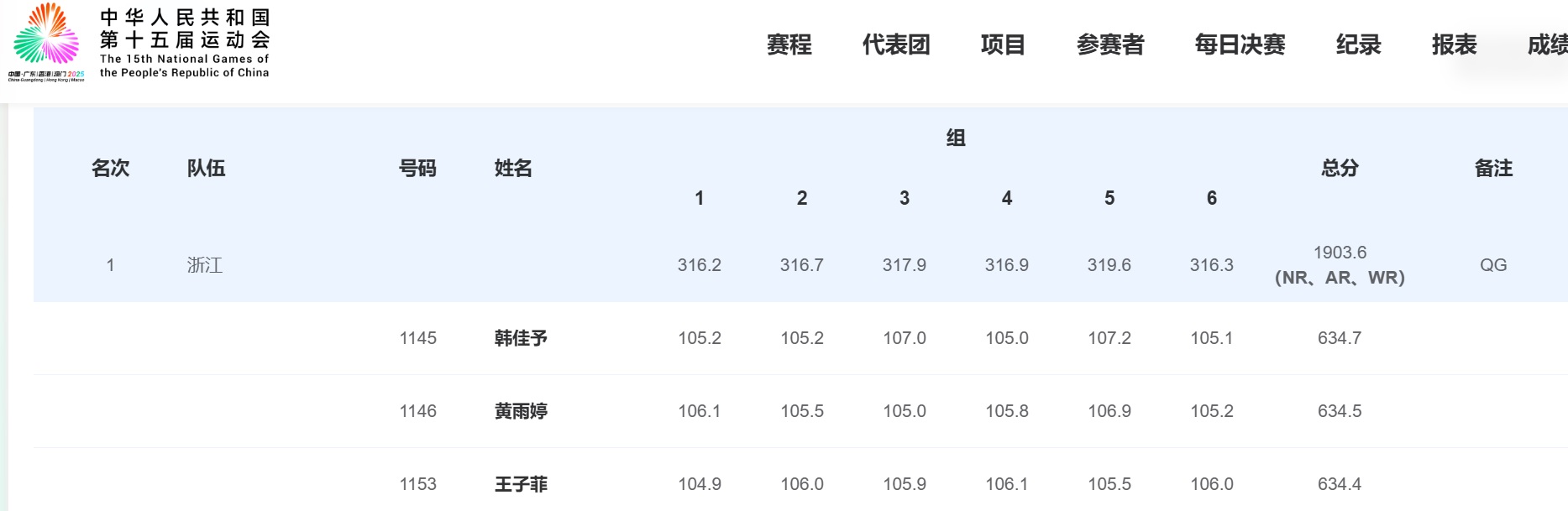The width and height of the screenshot is (1568, 511).
Task: Click the 姓名 column header
Action: (513, 168)
